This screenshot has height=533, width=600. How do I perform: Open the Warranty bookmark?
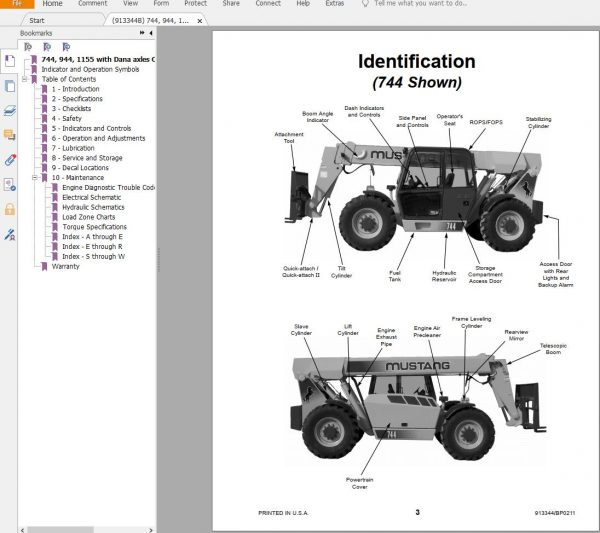(x=65, y=266)
